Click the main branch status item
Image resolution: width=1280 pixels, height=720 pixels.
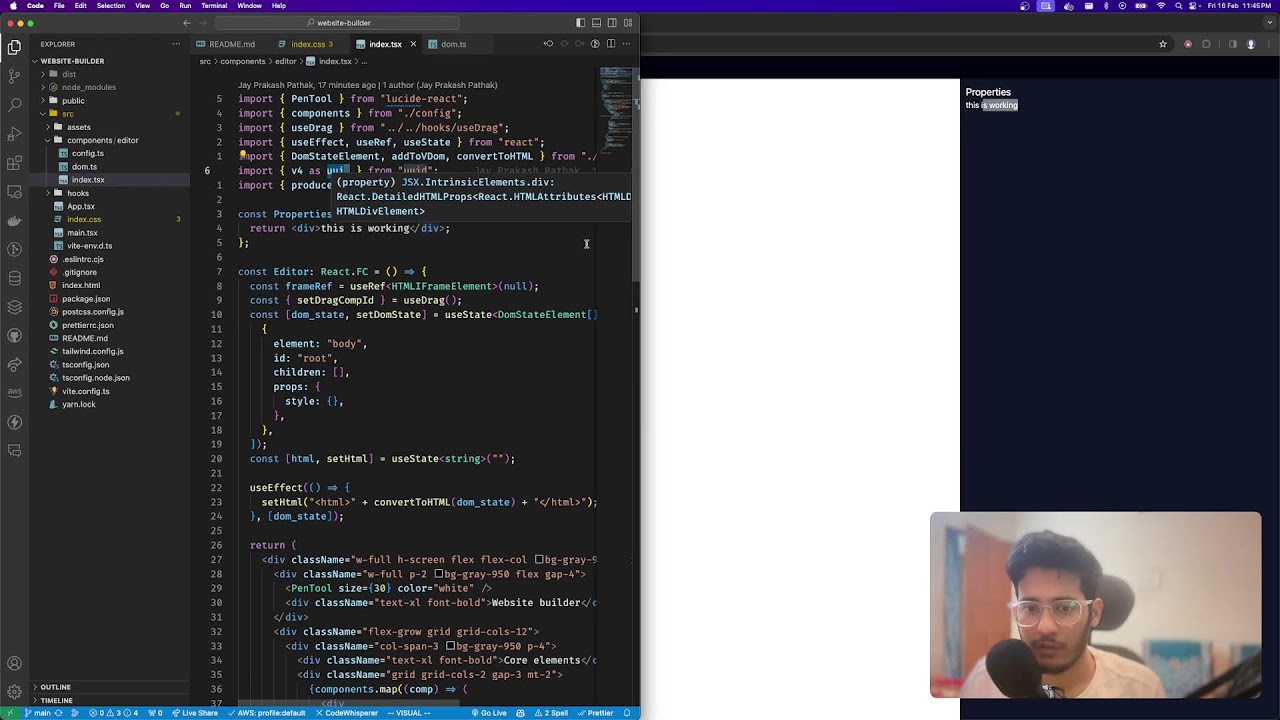pos(38,713)
